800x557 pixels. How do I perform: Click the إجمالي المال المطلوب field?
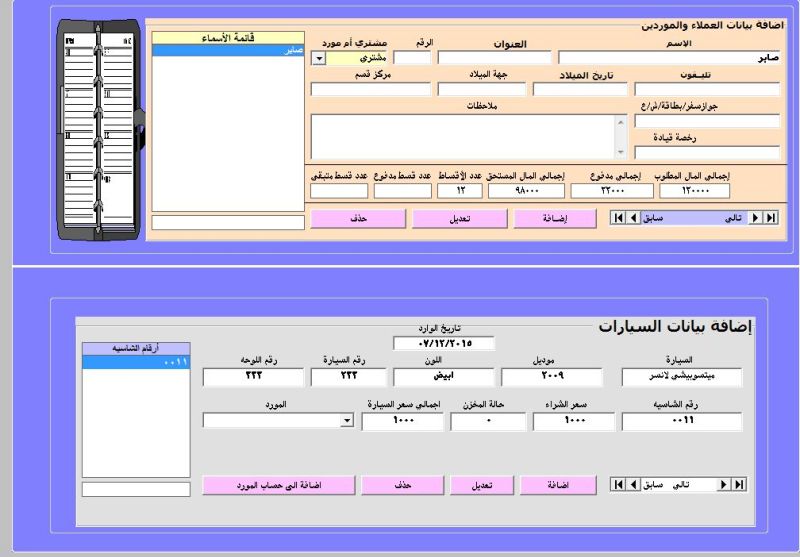click(694, 191)
